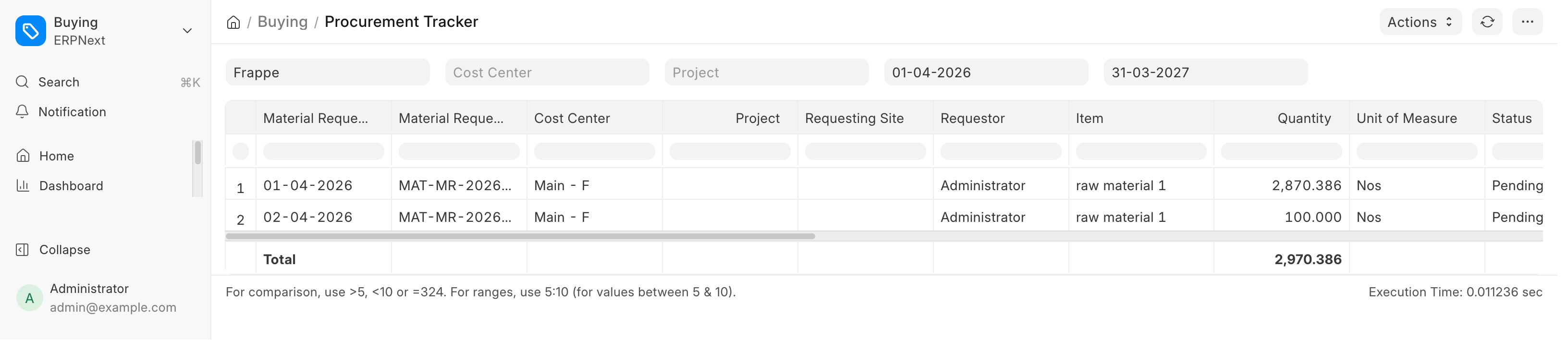Click the Frappe company filter field
This screenshot has width=1568, height=340.
click(x=328, y=73)
